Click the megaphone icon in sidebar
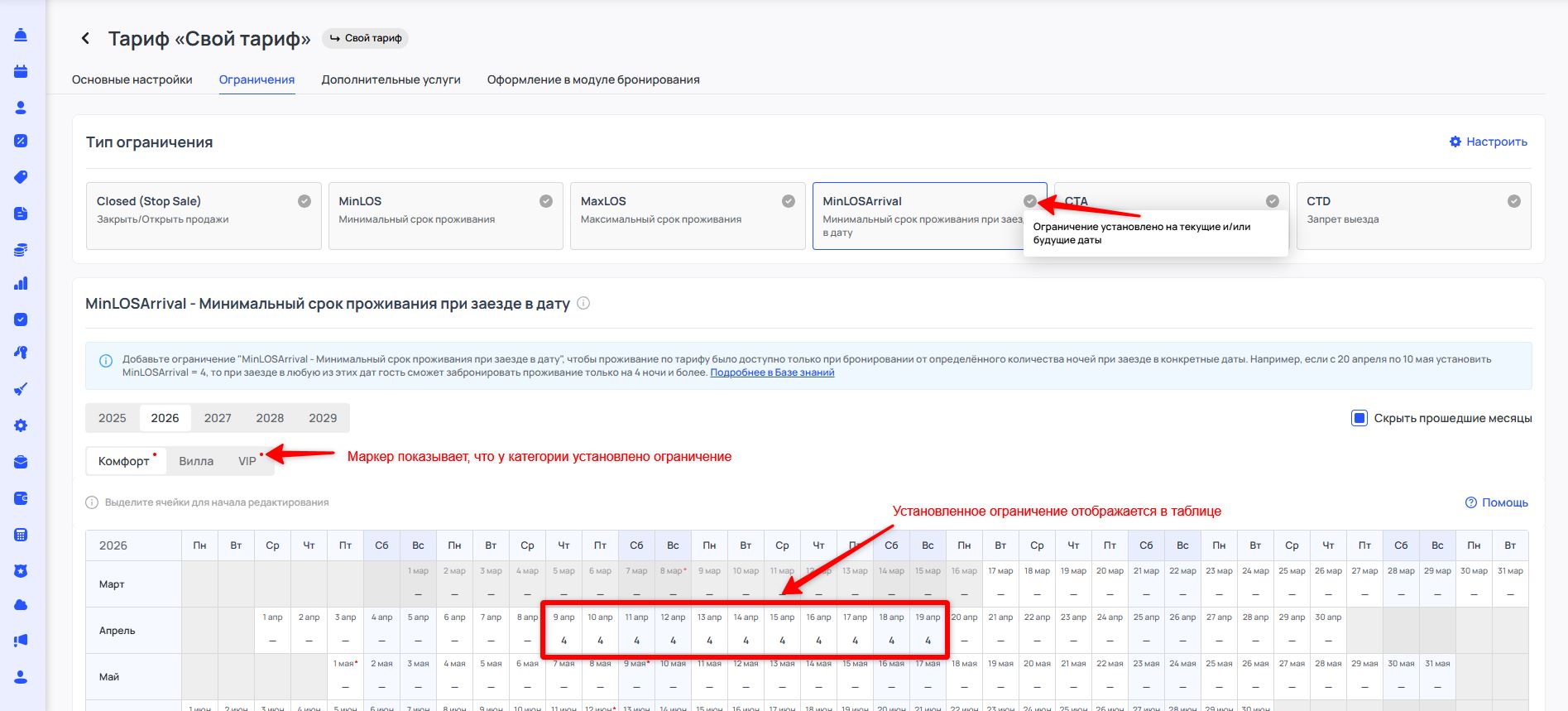This screenshot has height=711, width=1568. point(21,641)
